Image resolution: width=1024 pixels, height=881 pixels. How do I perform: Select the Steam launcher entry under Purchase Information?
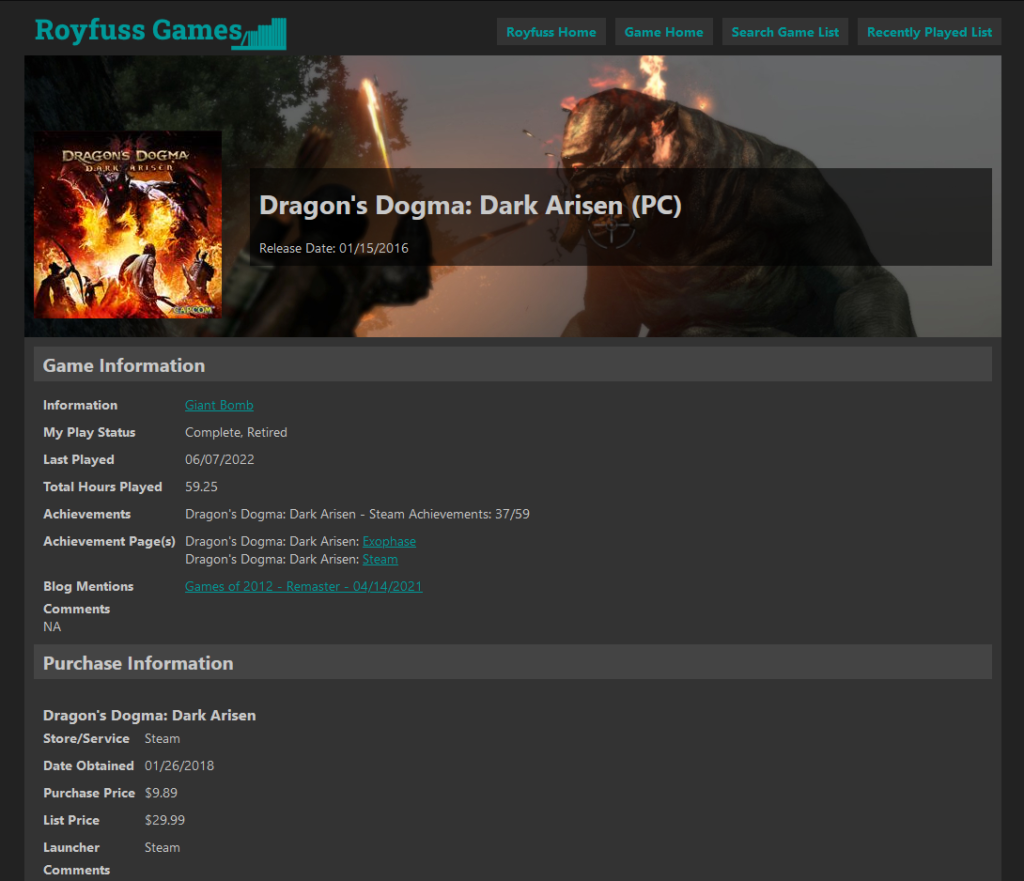[x=162, y=847]
